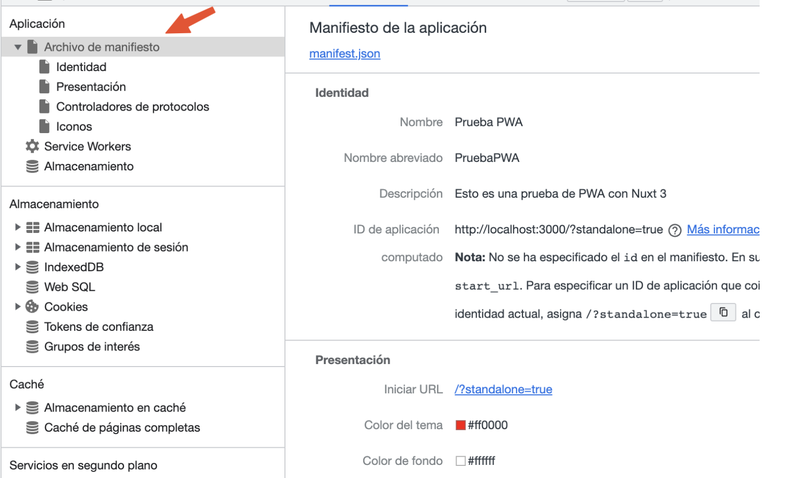Viewport: 800px width, 478px height.
Task: Click the white background color swatch
Action: [x=461, y=461]
